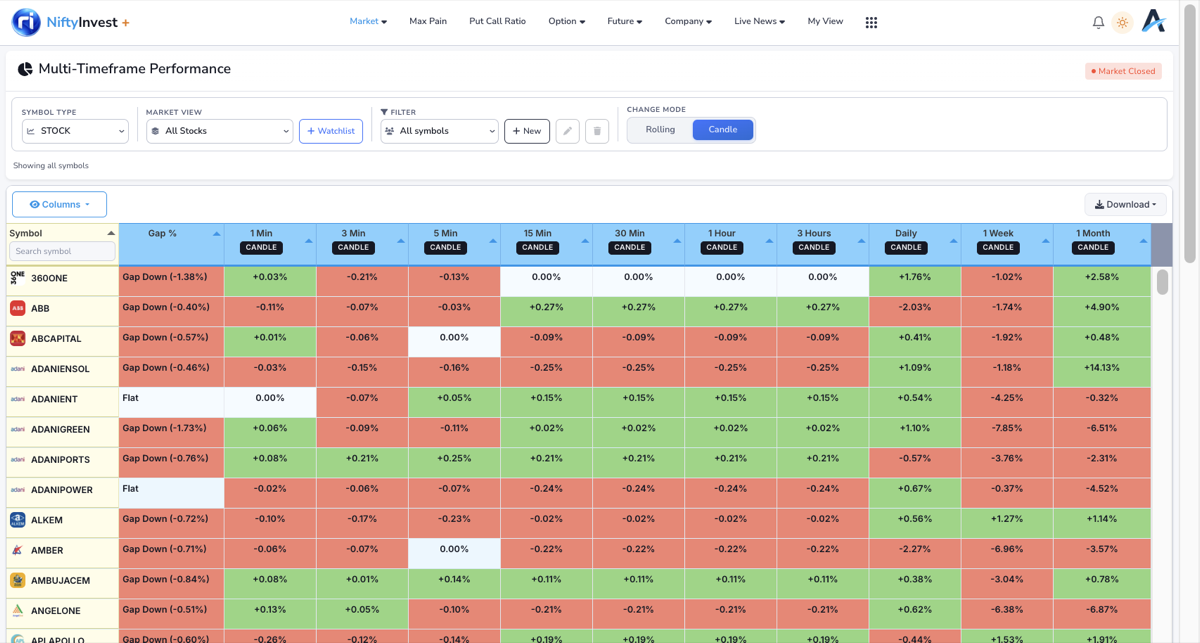The width and height of the screenshot is (1200, 643).
Task: Click the ADANIPOWER symbol row
Action: click(62, 490)
